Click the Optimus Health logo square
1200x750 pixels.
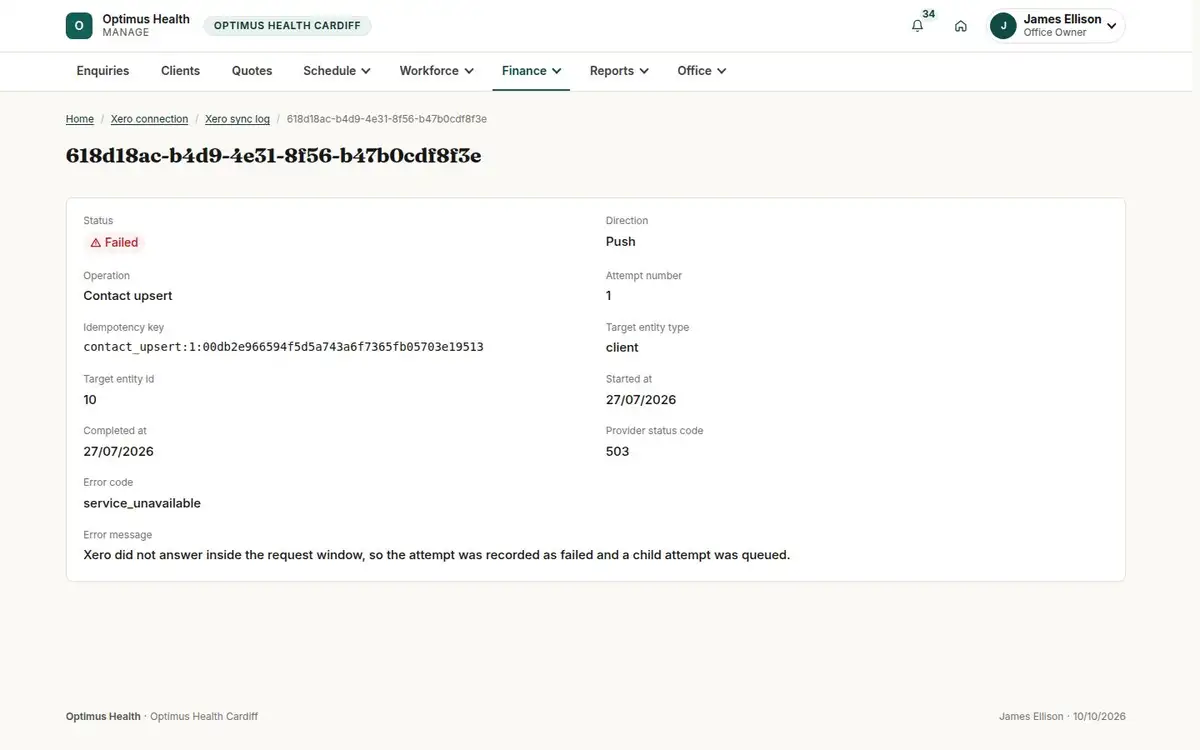tap(79, 26)
